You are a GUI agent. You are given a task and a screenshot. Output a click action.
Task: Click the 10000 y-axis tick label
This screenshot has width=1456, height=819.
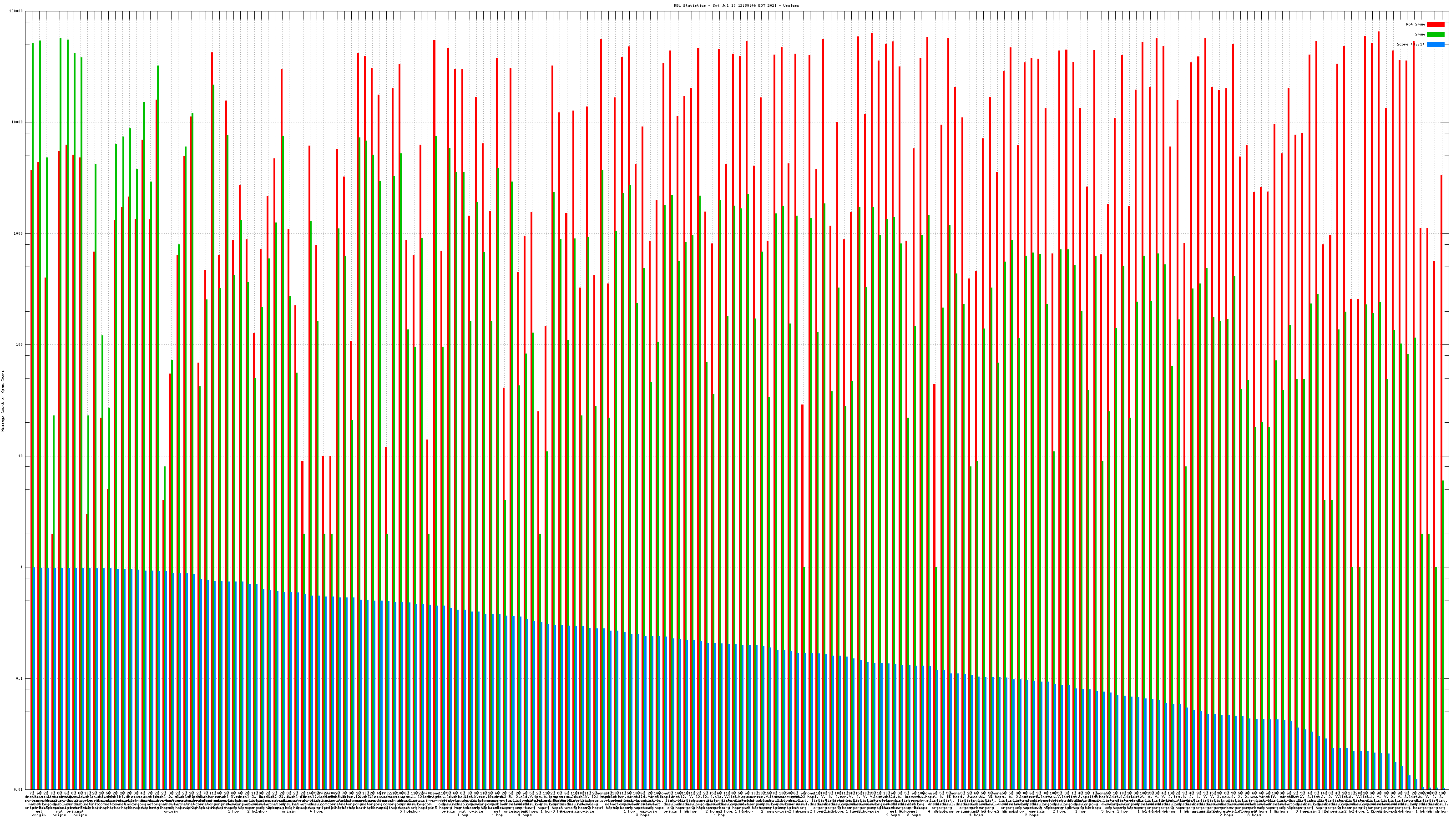(17, 123)
